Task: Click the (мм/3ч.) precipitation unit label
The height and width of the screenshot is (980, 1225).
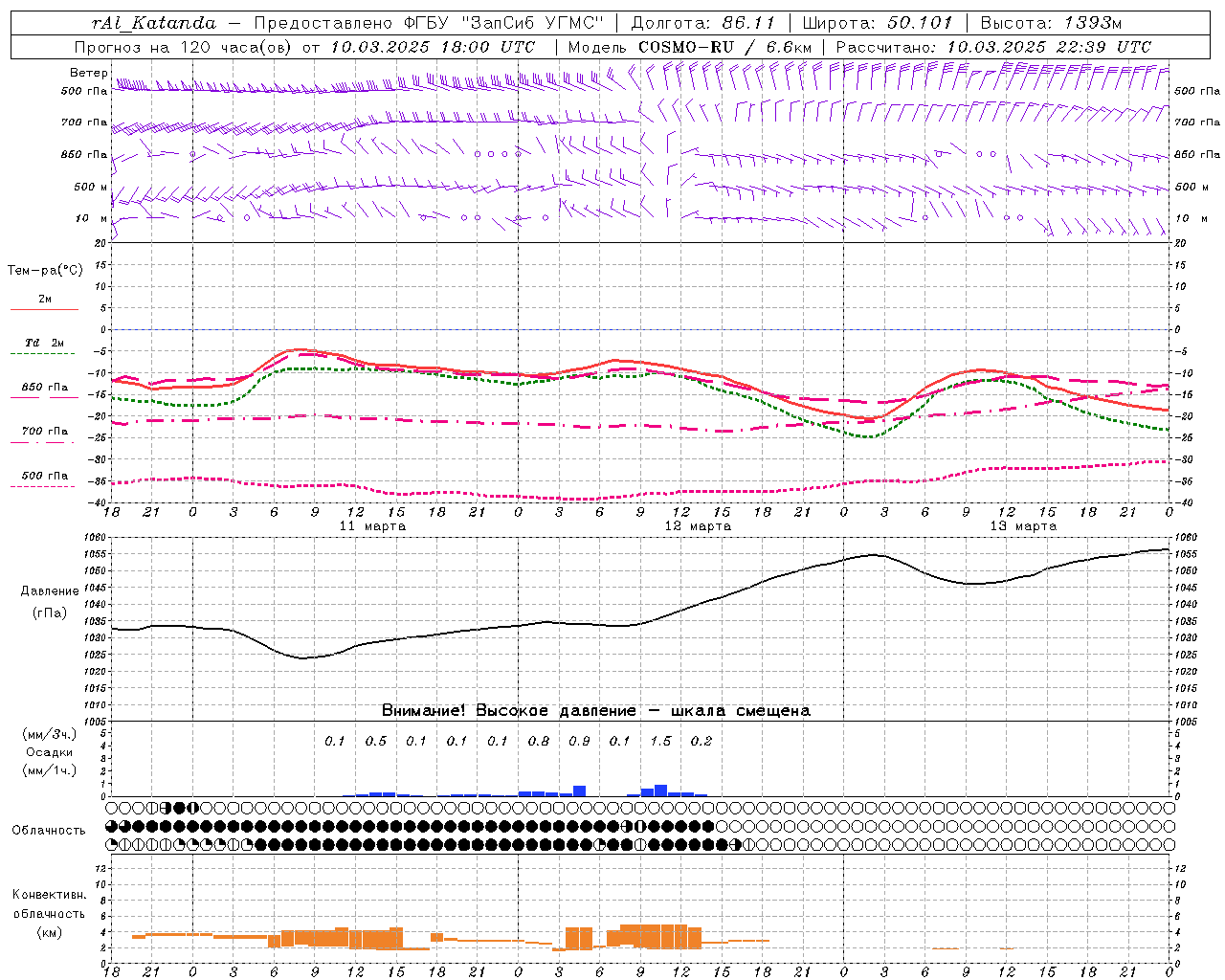Action: (x=50, y=734)
